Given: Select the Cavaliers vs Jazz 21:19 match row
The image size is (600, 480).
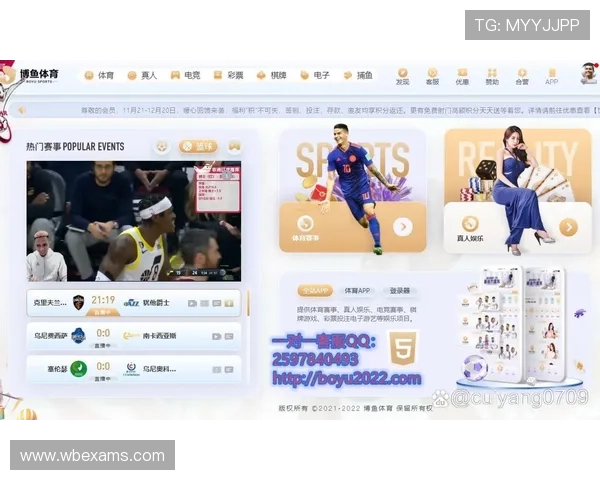Looking at the screenshot, I should [x=133, y=302].
